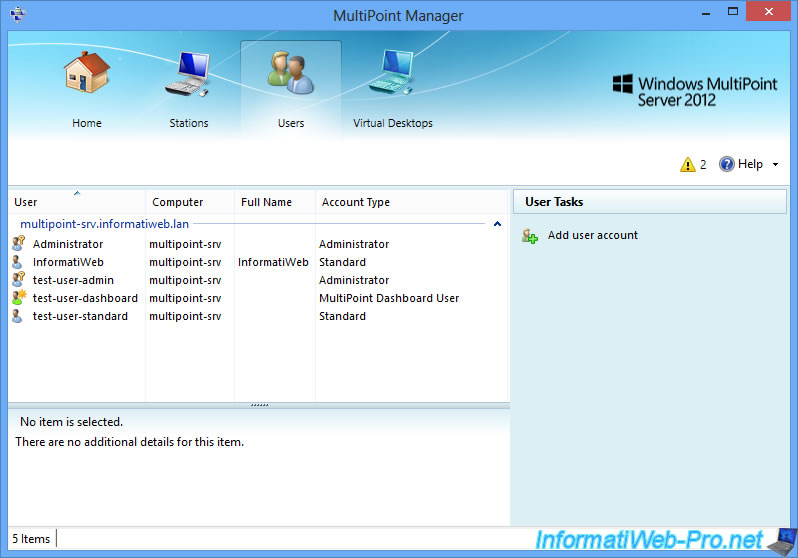
Task: Select the test-user-standard user entry
Action: (x=80, y=316)
